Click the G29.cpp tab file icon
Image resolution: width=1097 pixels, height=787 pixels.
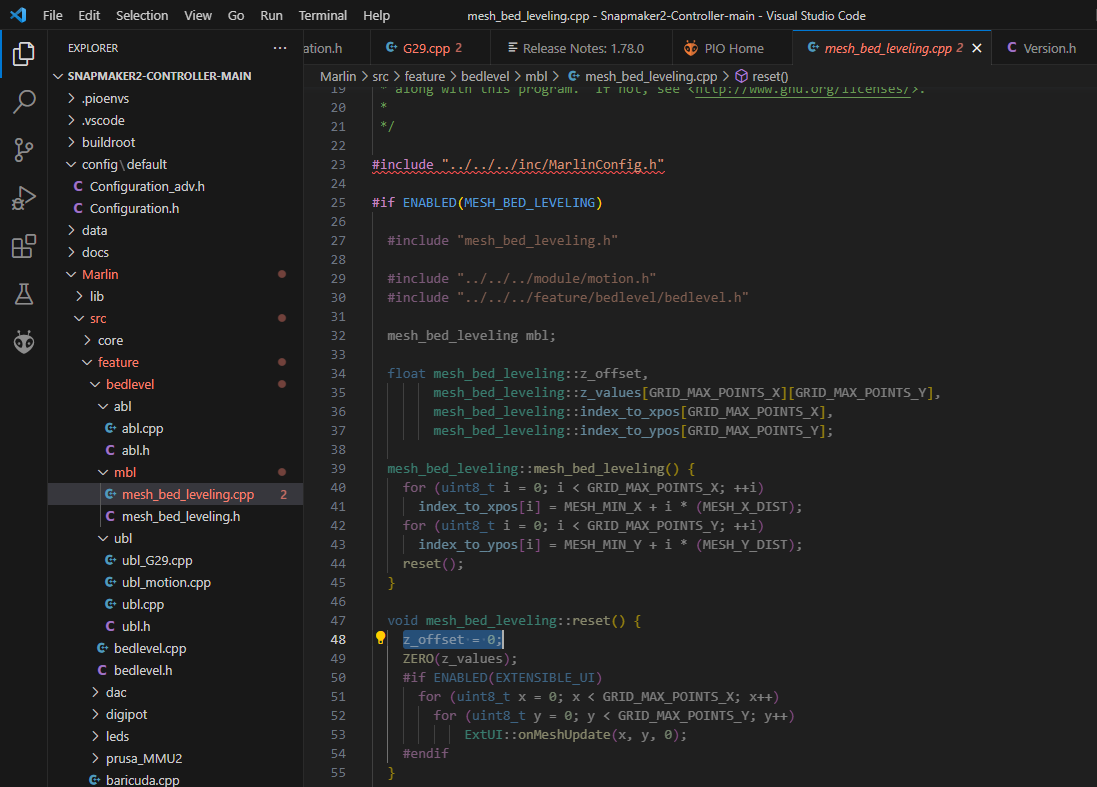[x=392, y=48]
